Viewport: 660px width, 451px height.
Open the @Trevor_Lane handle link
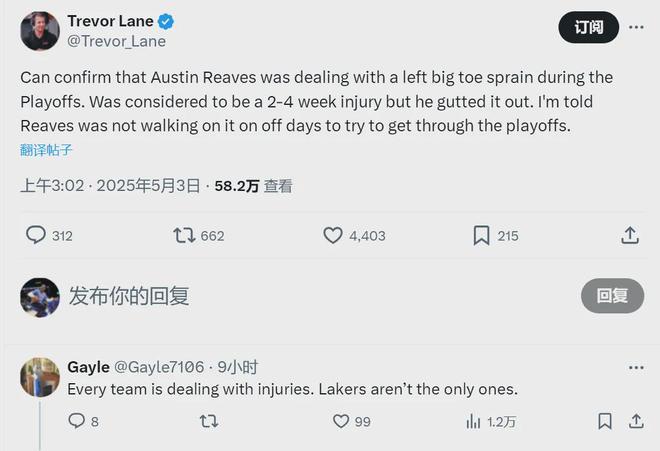point(116,41)
